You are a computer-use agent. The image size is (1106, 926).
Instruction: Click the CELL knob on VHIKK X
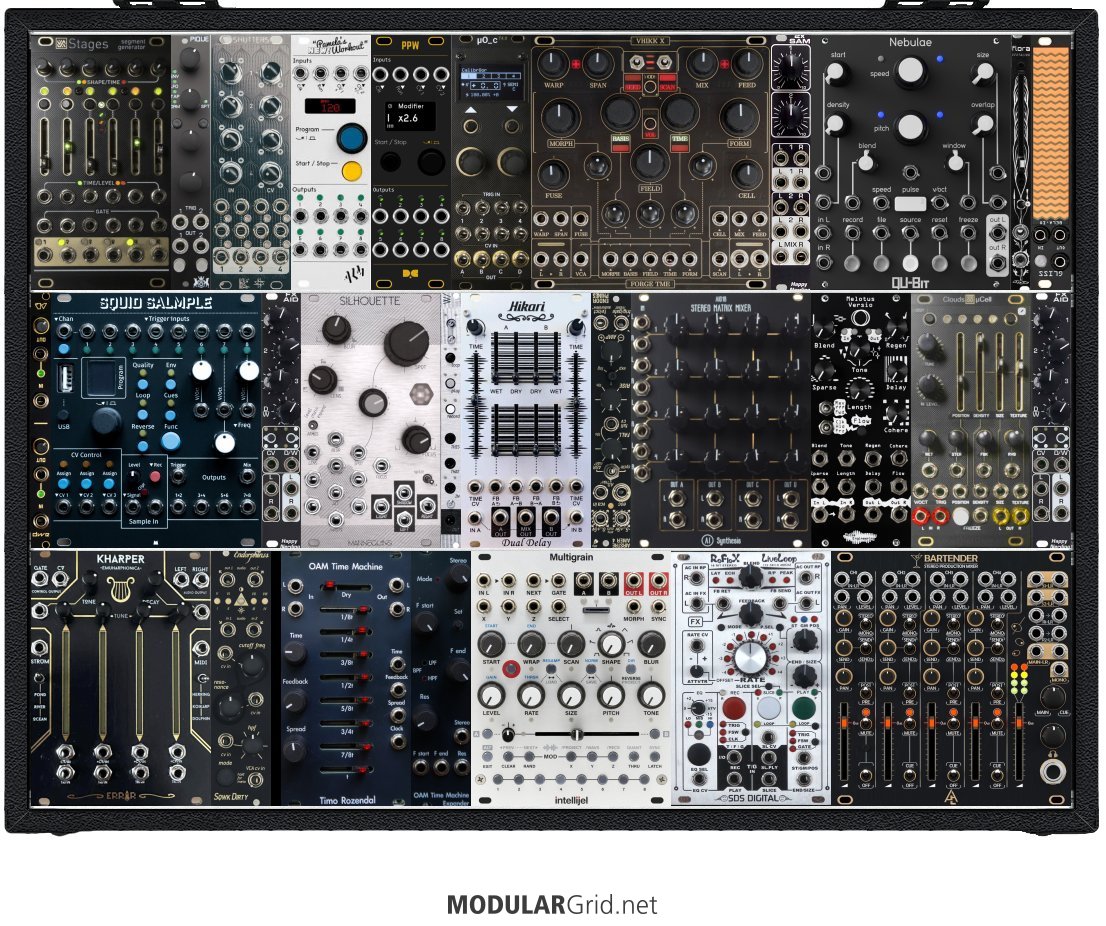[x=746, y=173]
